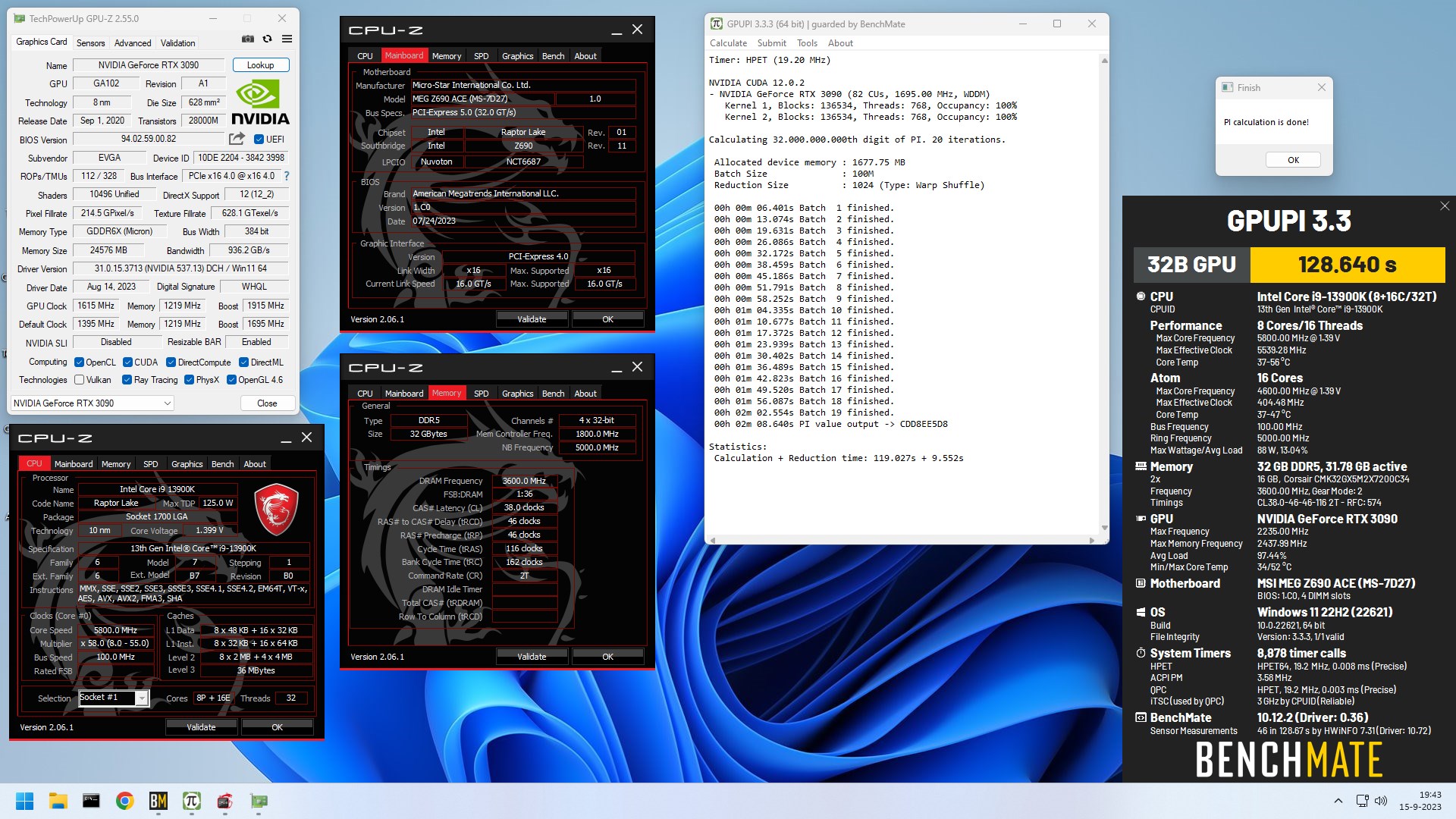Open the SPD tab in Mainboard CPU-Z window
This screenshot has height=819, width=1456.
[x=481, y=56]
